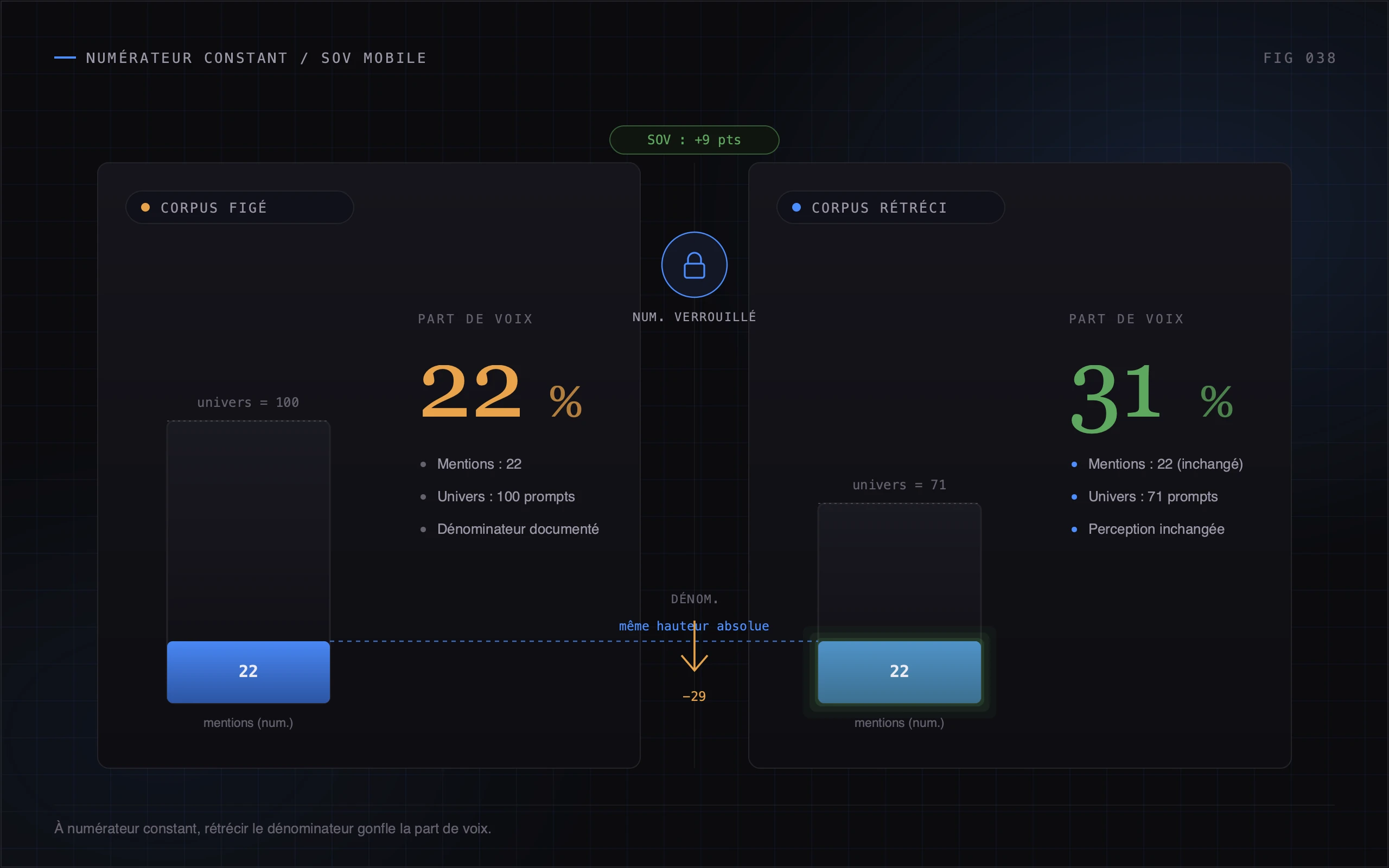The height and width of the screenshot is (868, 1389).
Task: Click the orange percent sign beside 22
Action: pyautogui.click(x=565, y=401)
